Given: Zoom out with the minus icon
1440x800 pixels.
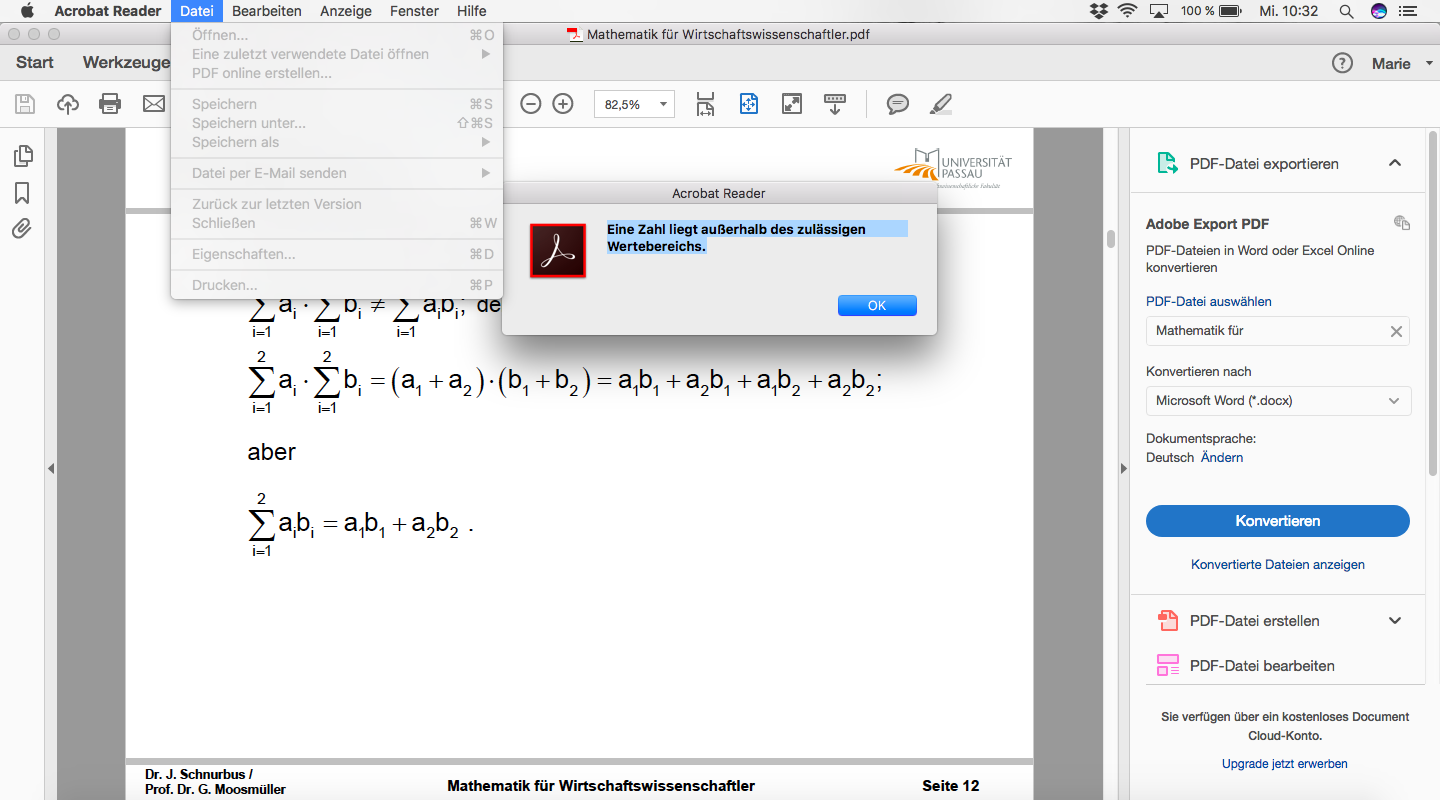Looking at the screenshot, I should coord(531,104).
